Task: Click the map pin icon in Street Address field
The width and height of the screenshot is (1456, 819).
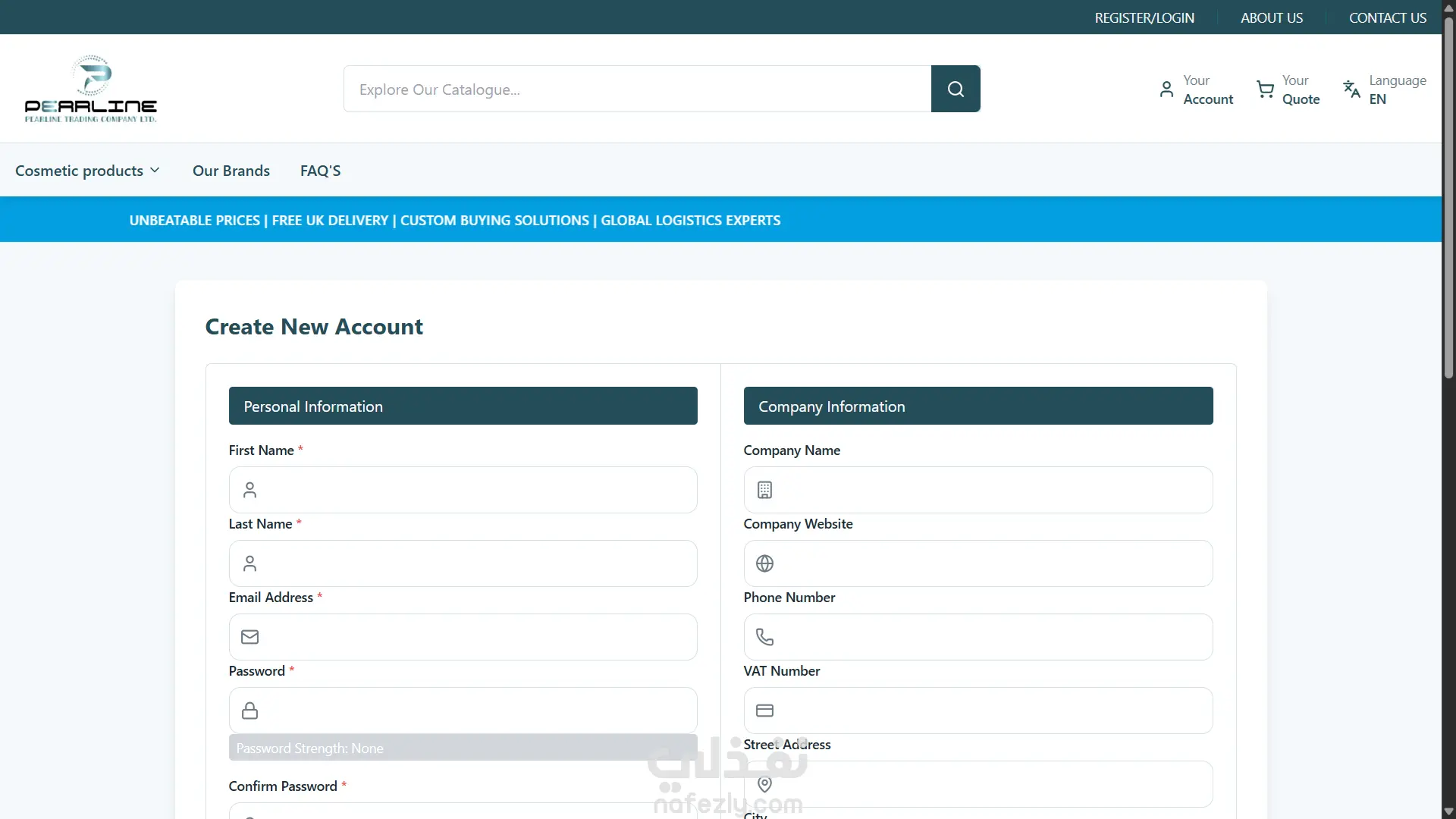Action: pos(764,784)
